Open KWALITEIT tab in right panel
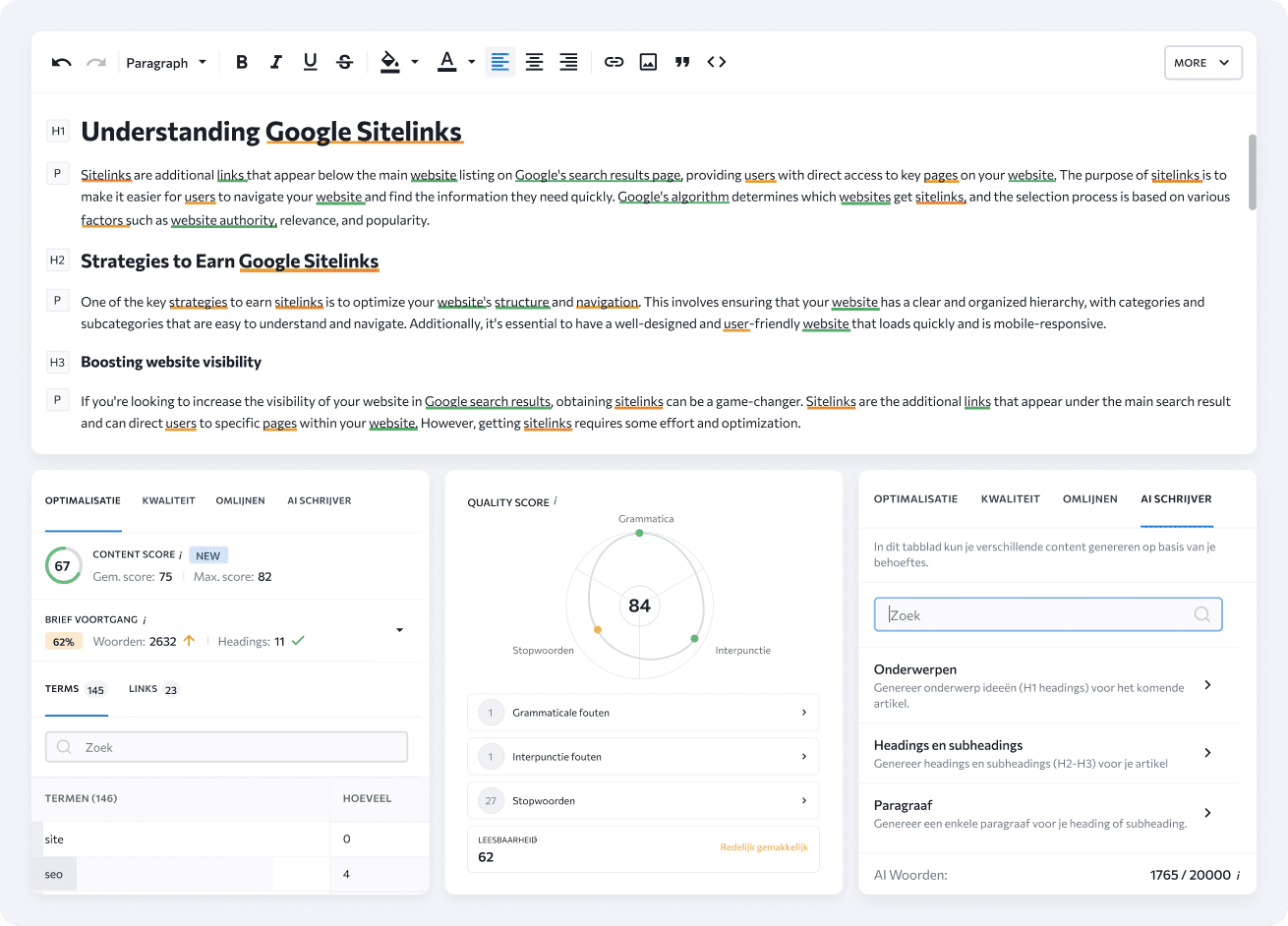This screenshot has width=1288, height=926. pos(1011,499)
